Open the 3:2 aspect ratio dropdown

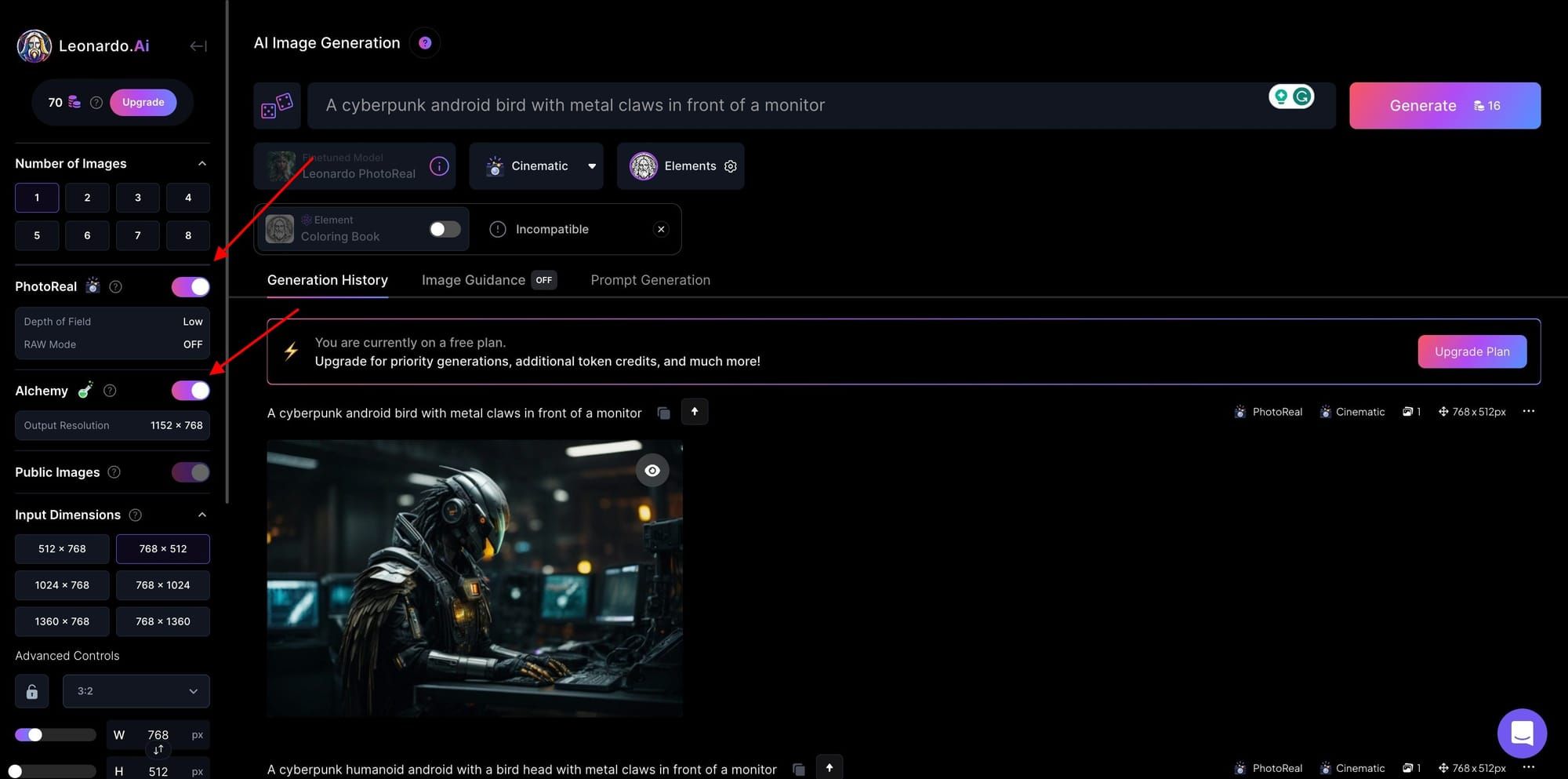point(136,690)
